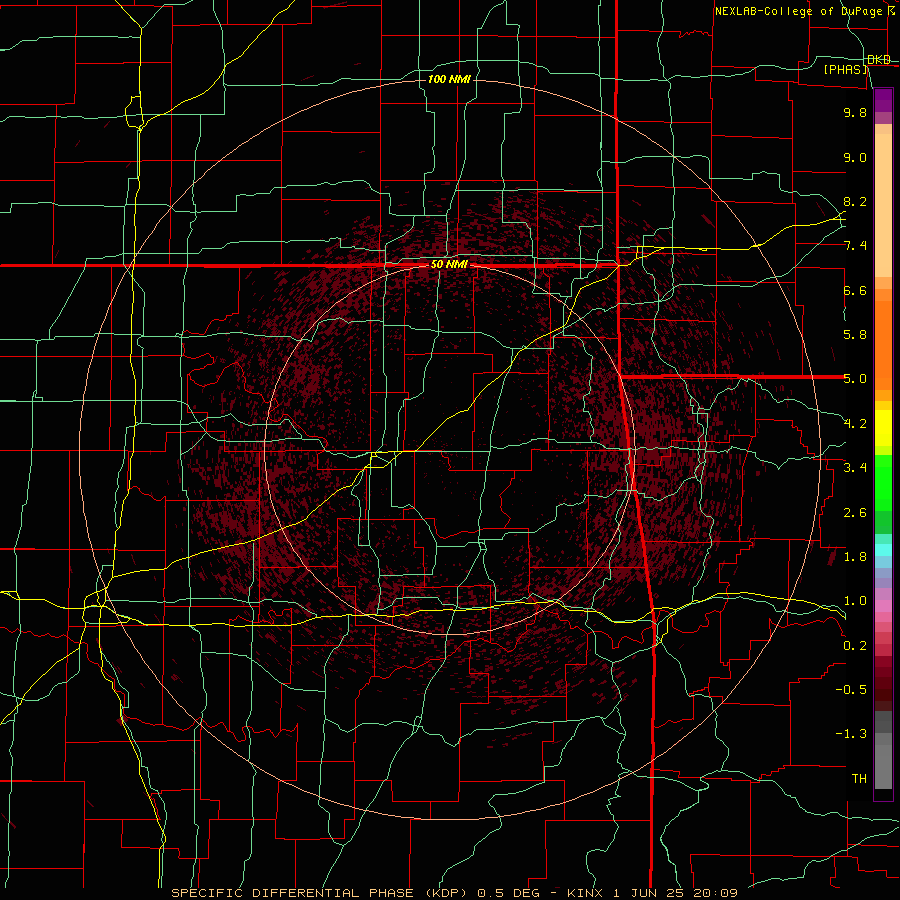Screen dimensions: 900x900
Task: Click the [PHAS] units label
Action: (846, 69)
